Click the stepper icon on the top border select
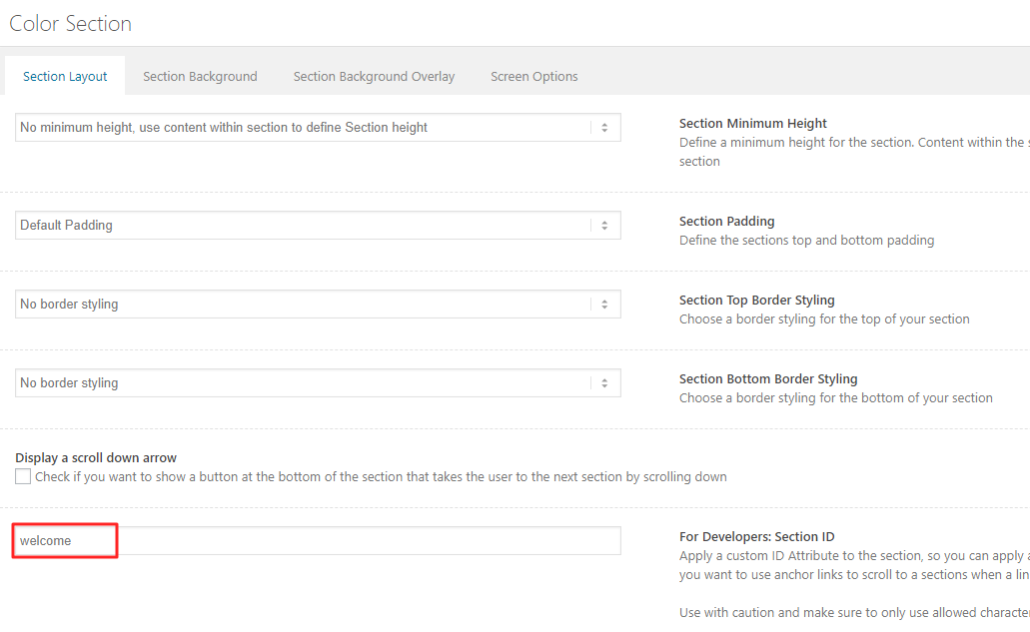The image size is (1030, 632). tap(604, 303)
